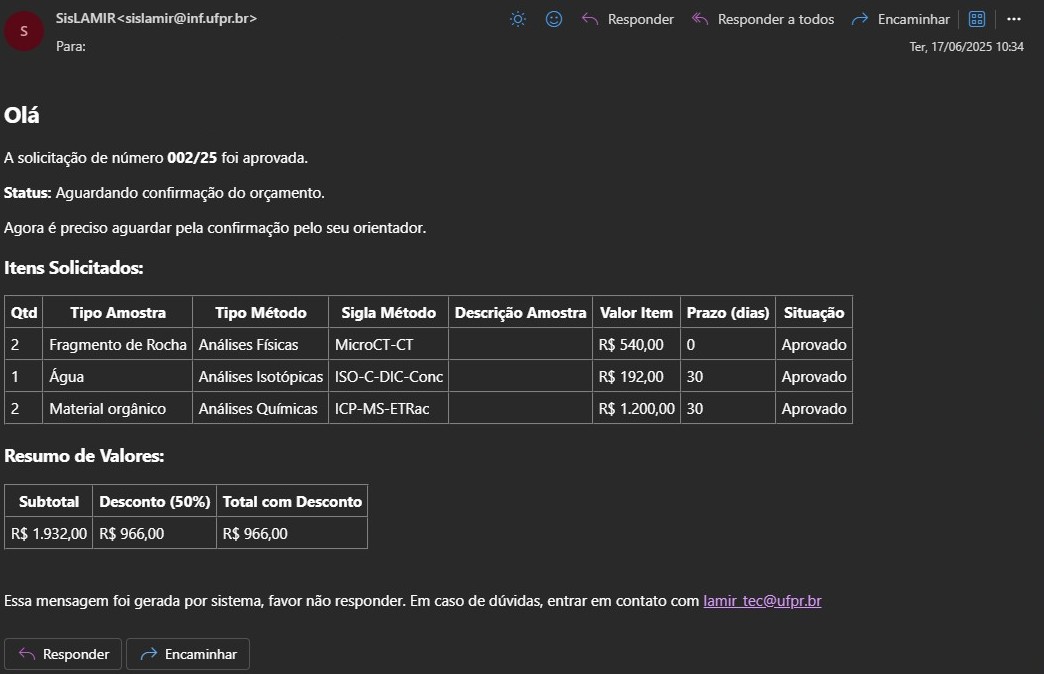Click Encaminhar in the top toolbar
Viewport: 1044px width, 674px height.
tap(901, 19)
